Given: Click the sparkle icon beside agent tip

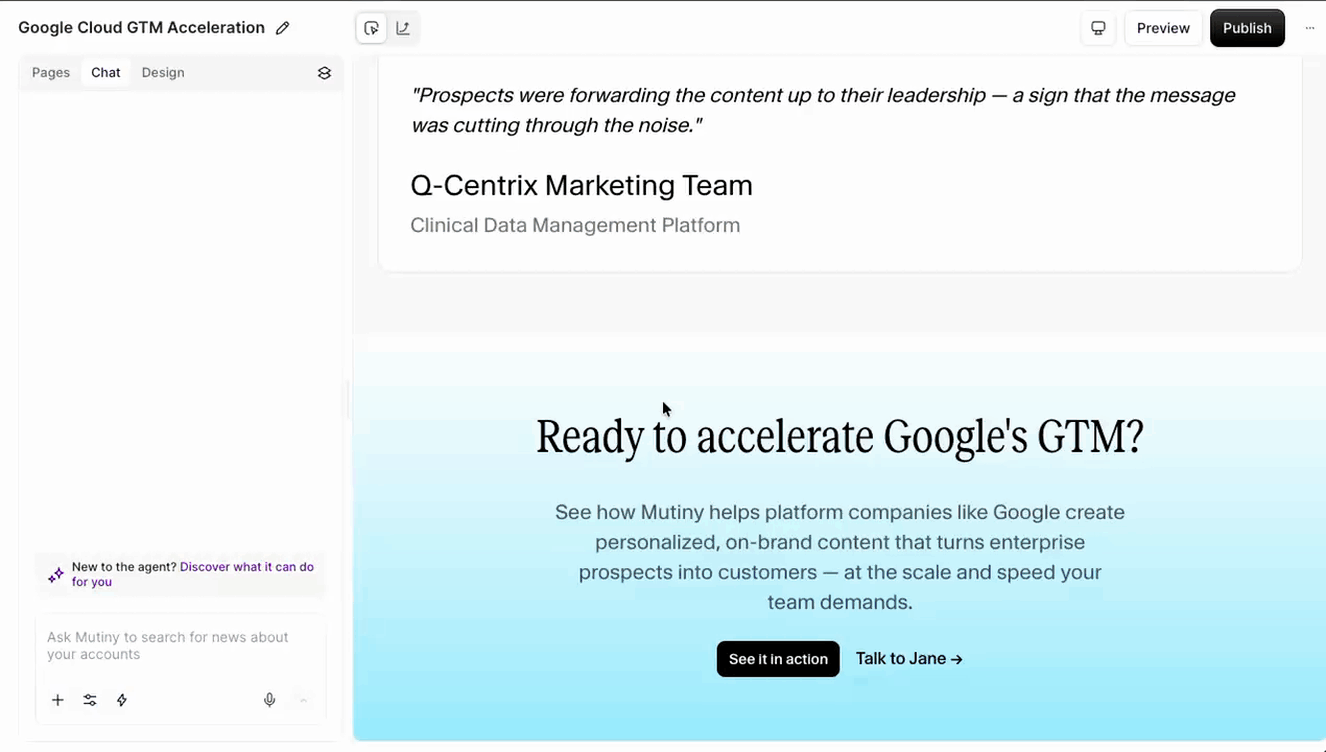Looking at the screenshot, I should pos(56,575).
